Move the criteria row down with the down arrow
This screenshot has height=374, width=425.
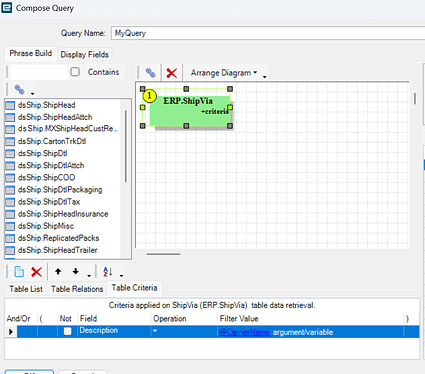[x=76, y=271]
